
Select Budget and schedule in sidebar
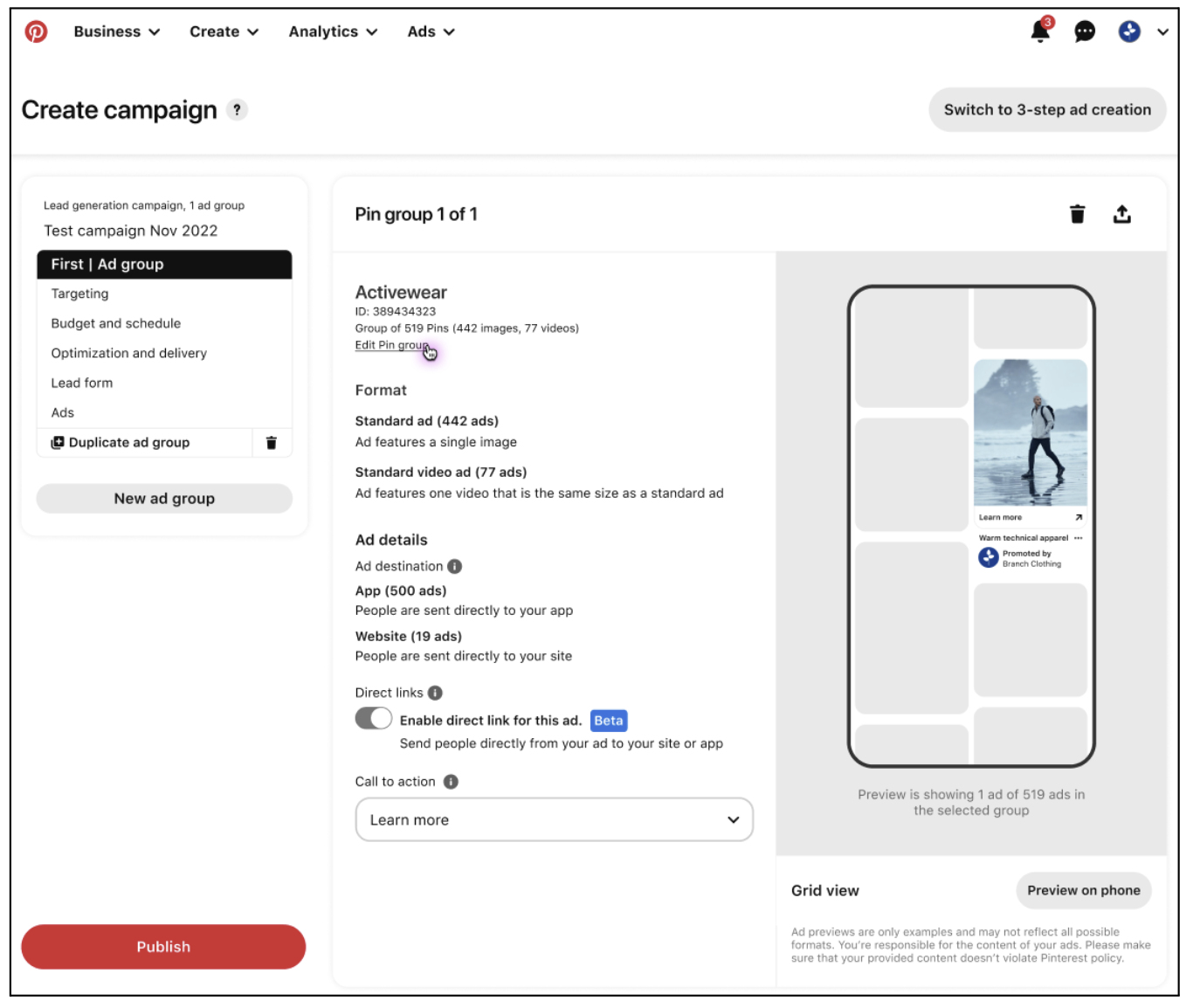tap(116, 323)
